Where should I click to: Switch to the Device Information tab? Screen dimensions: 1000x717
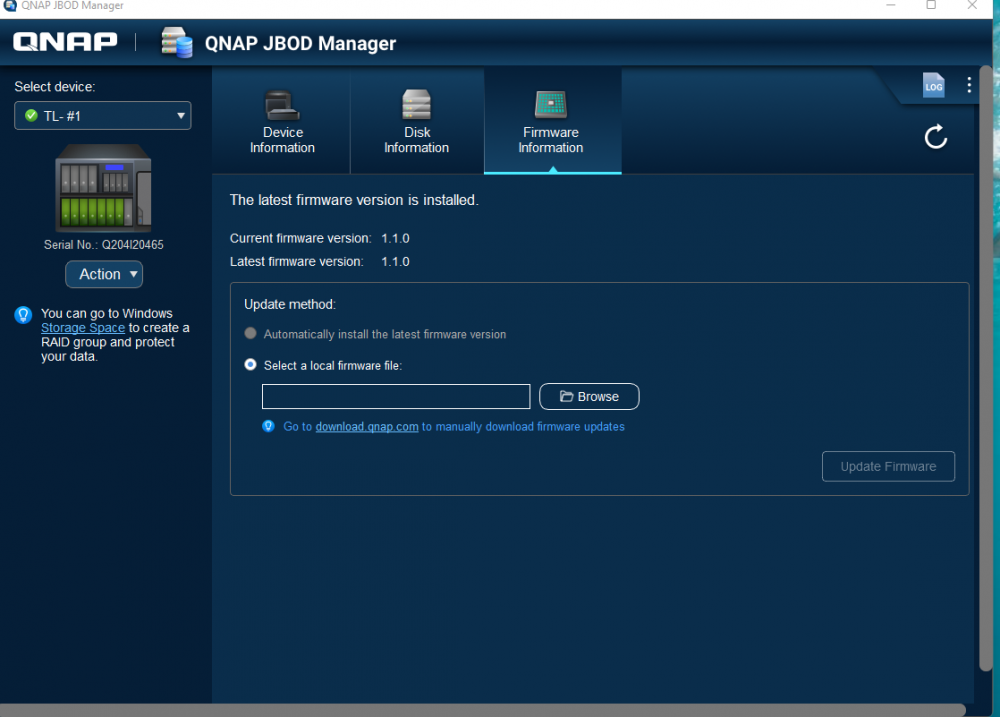click(282, 121)
